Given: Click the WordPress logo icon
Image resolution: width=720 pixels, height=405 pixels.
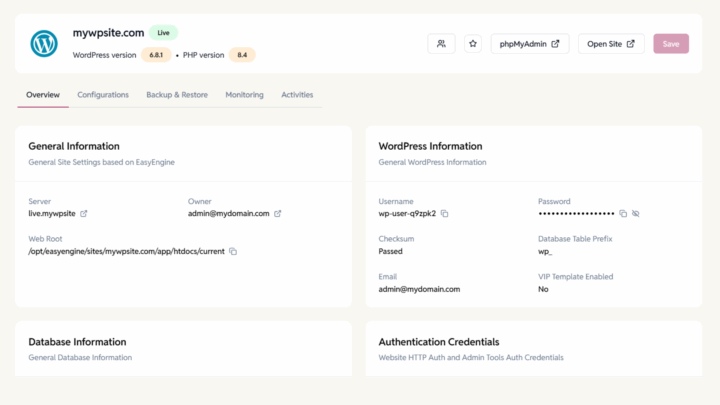Looking at the screenshot, I should (x=44, y=44).
